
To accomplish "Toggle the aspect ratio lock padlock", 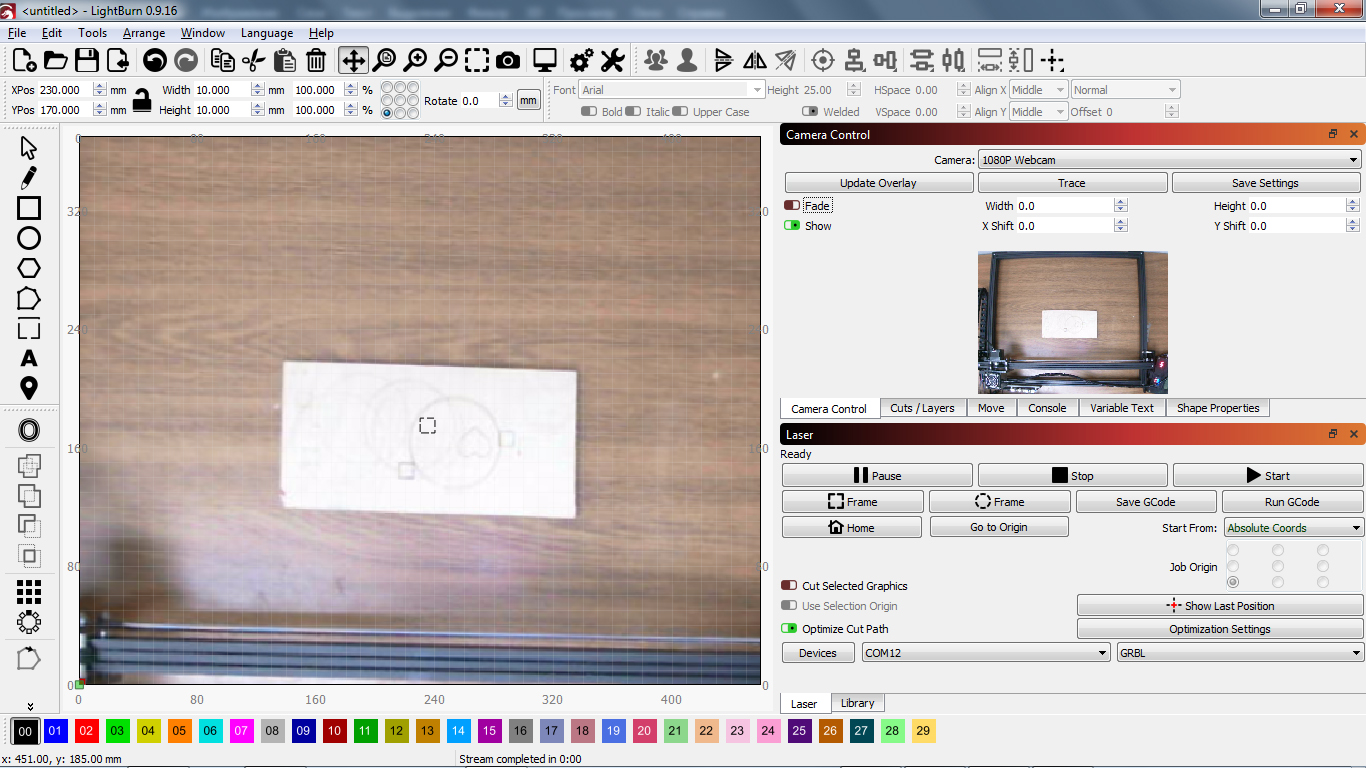I will (x=143, y=100).
